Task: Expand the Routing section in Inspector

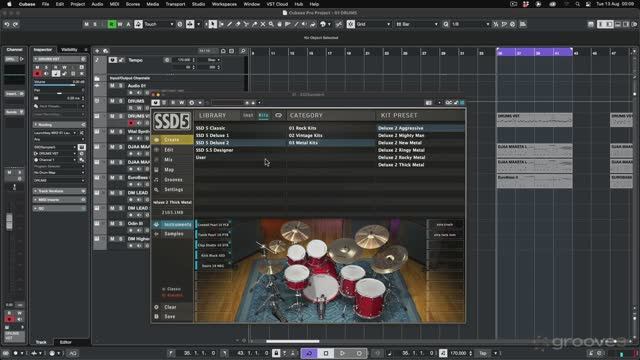Action: pos(60,124)
